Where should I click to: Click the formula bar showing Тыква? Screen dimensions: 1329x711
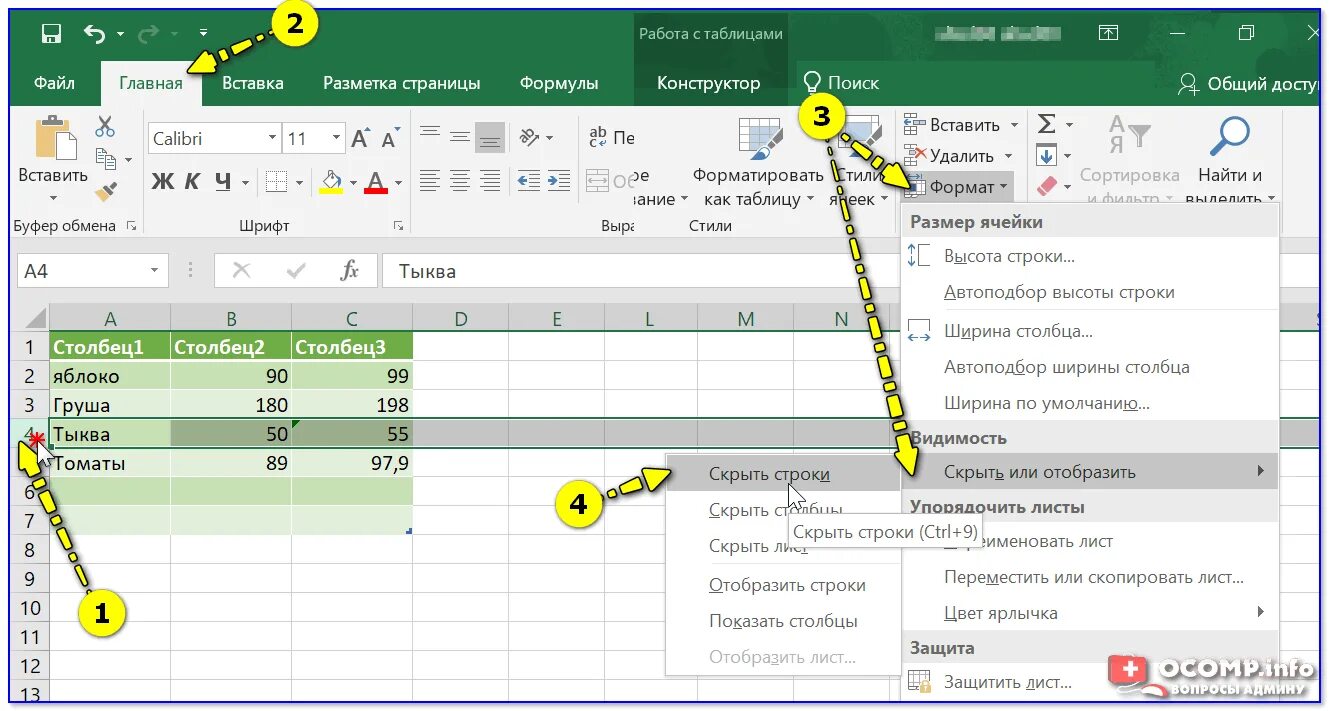(850, 271)
